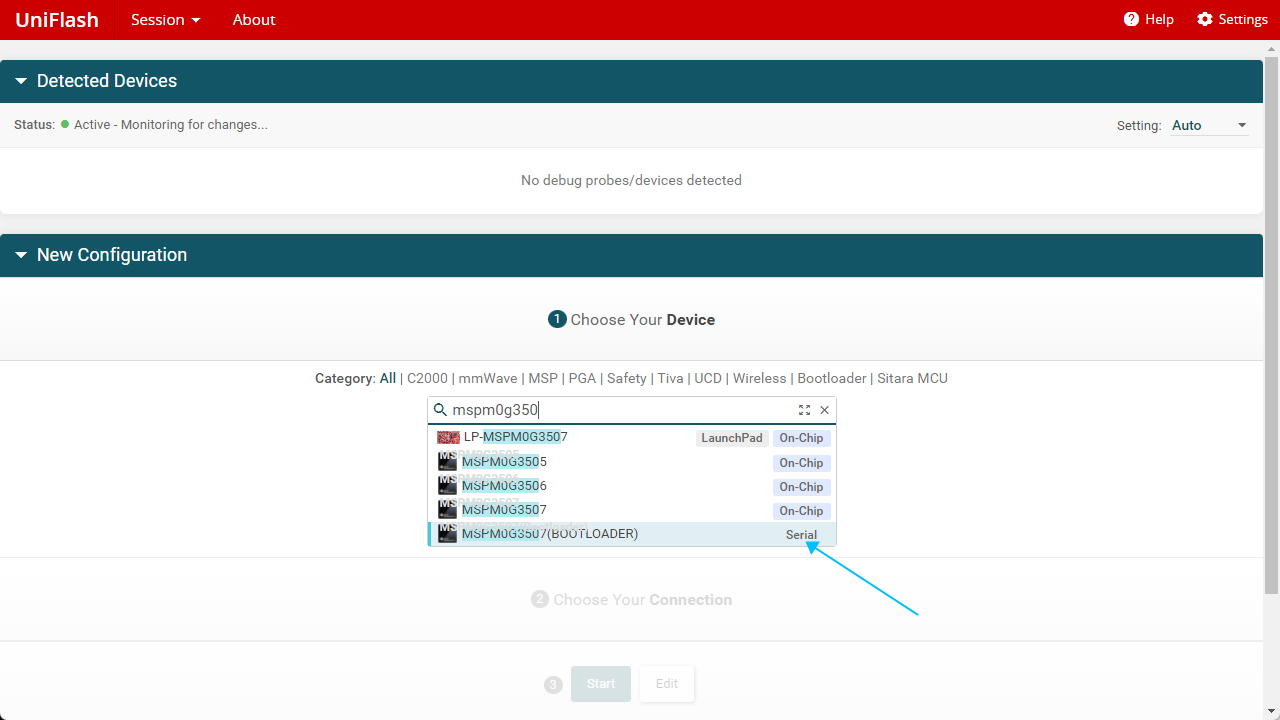
Task: Filter device category by Safety
Action: pos(627,378)
